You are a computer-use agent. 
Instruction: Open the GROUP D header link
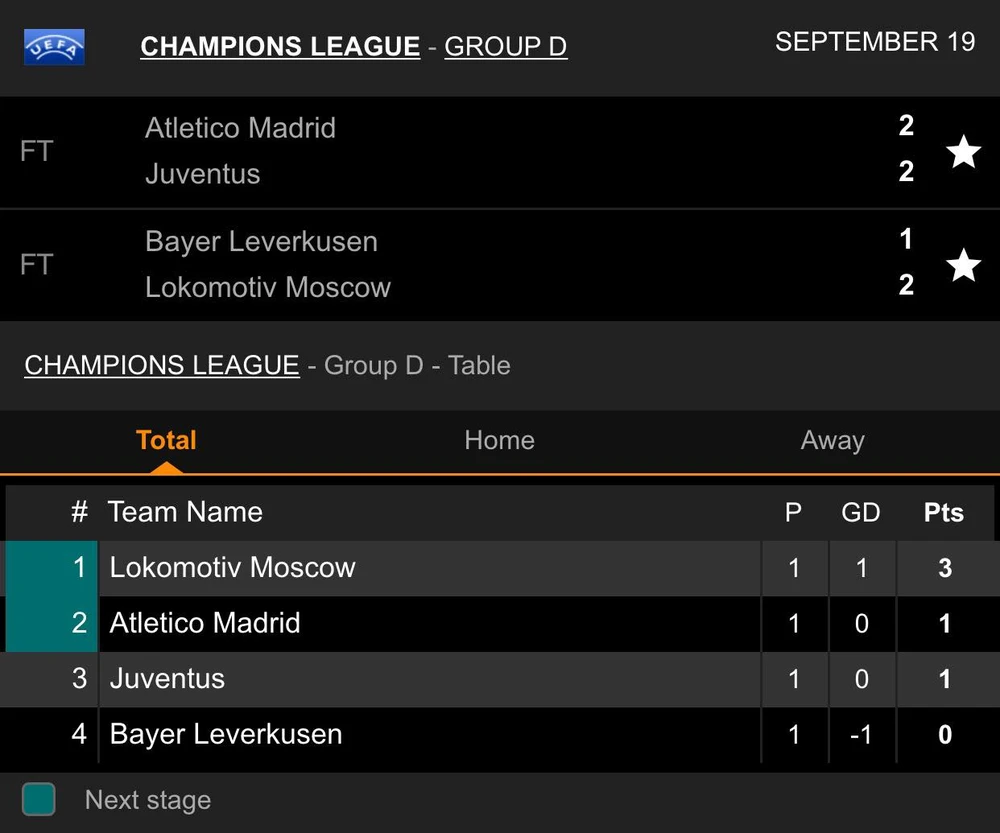505,47
